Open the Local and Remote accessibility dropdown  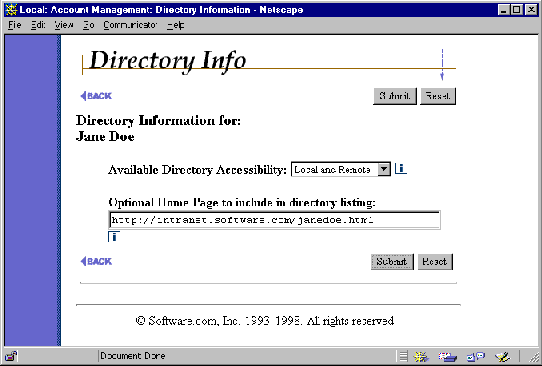coord(341,169)
